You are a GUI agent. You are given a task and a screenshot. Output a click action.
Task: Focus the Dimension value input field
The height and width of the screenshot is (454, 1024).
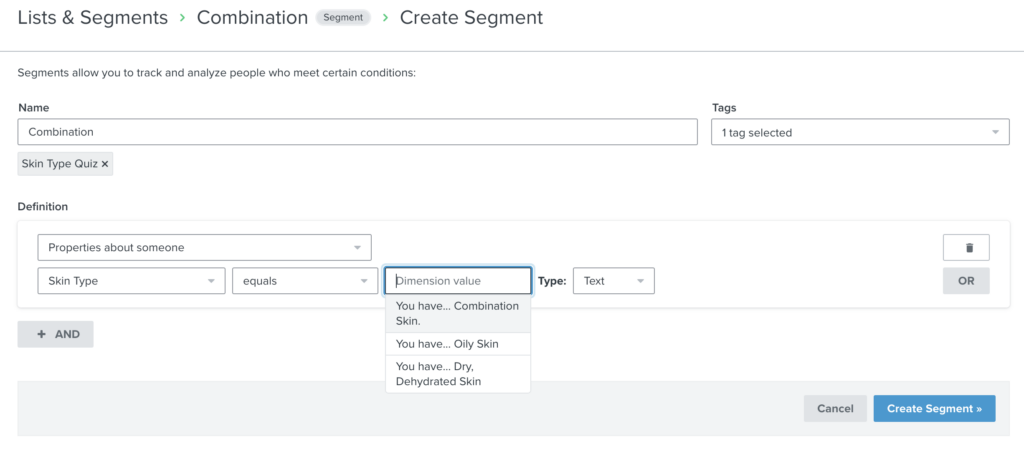pyautogui.click(x=458, y=281)
